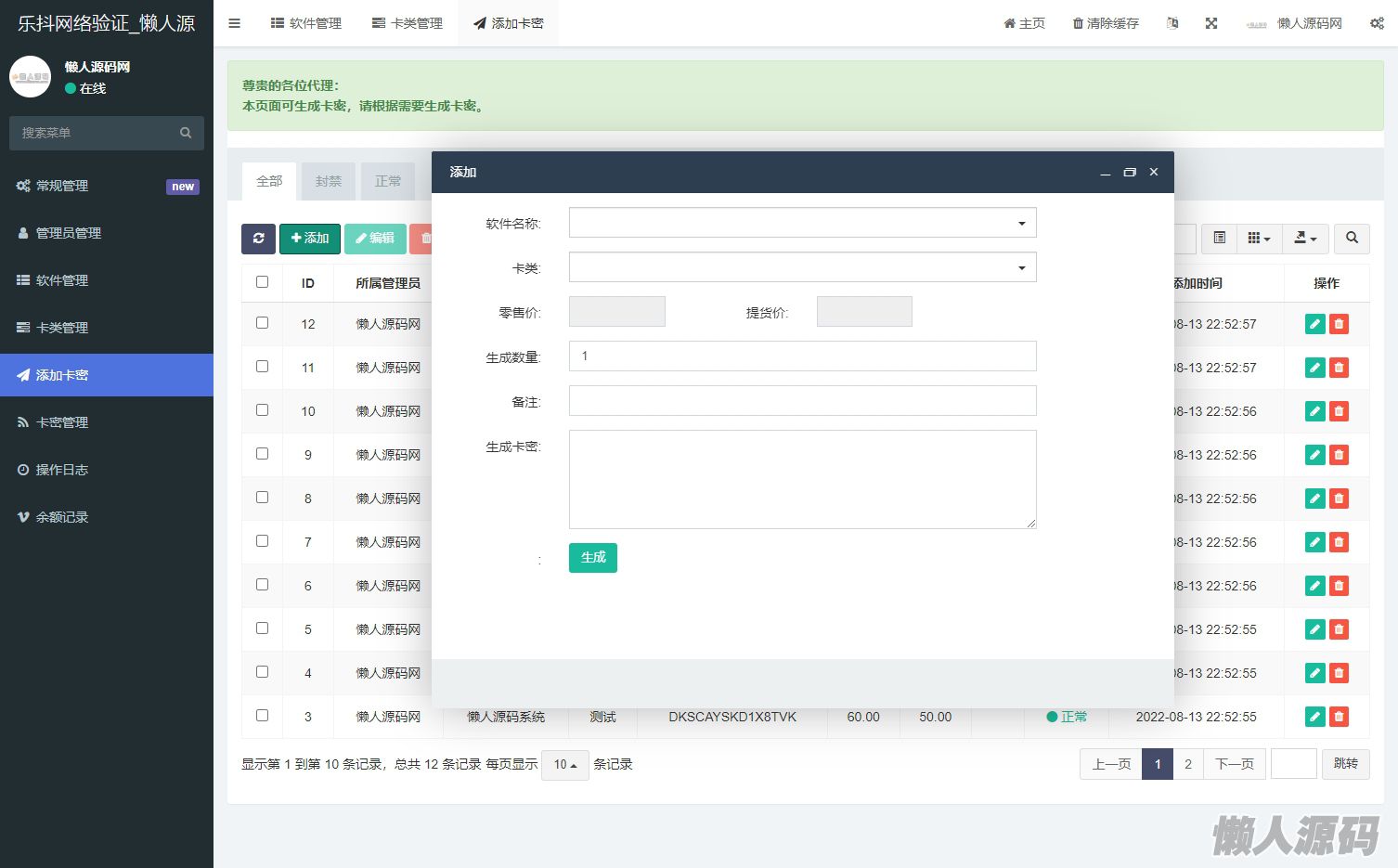Click the refresh table icon button
Image resolution: width=1398 pixels, height=868 pixels.
pos(258,239)
